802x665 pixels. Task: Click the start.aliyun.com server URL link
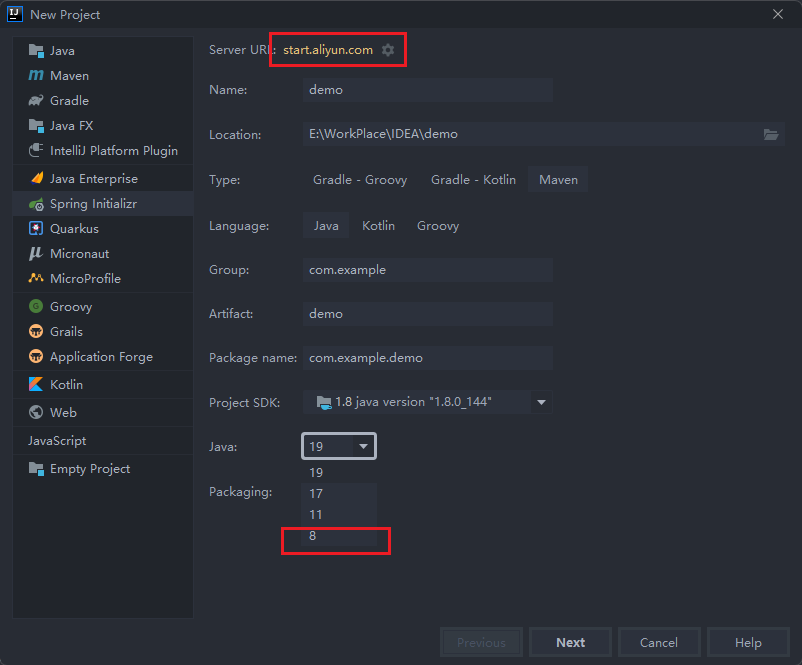point(328,50)
